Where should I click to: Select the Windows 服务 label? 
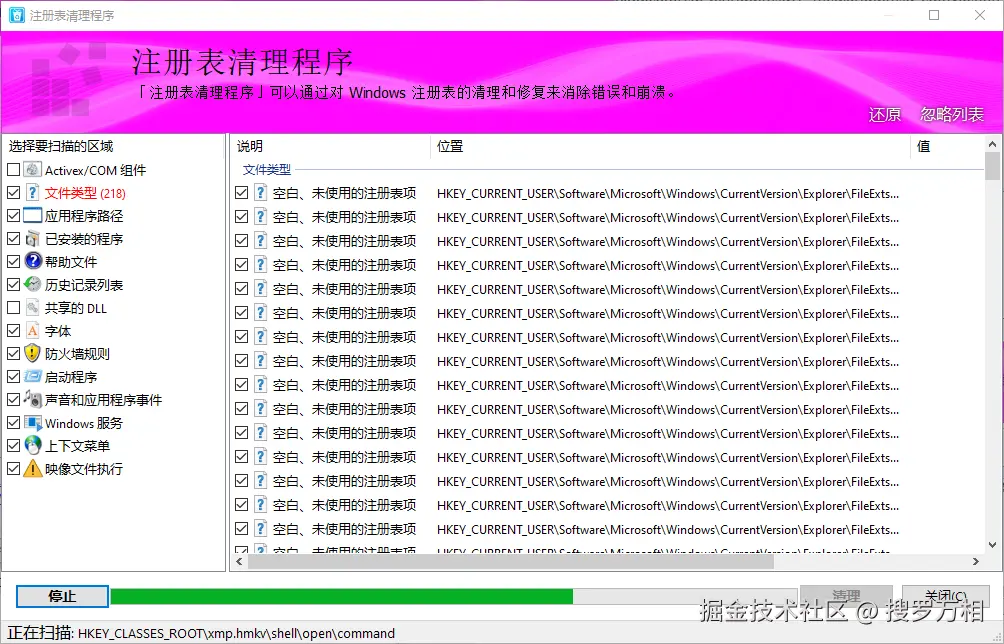tap(83, 423)
